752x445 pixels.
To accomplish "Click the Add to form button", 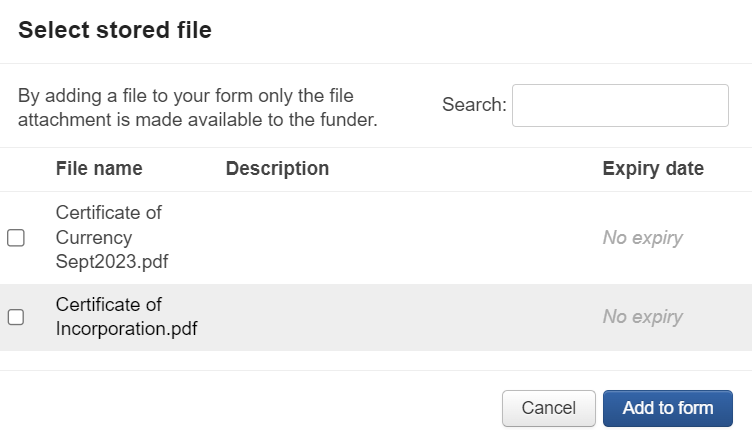I will (x=668, y=408).
